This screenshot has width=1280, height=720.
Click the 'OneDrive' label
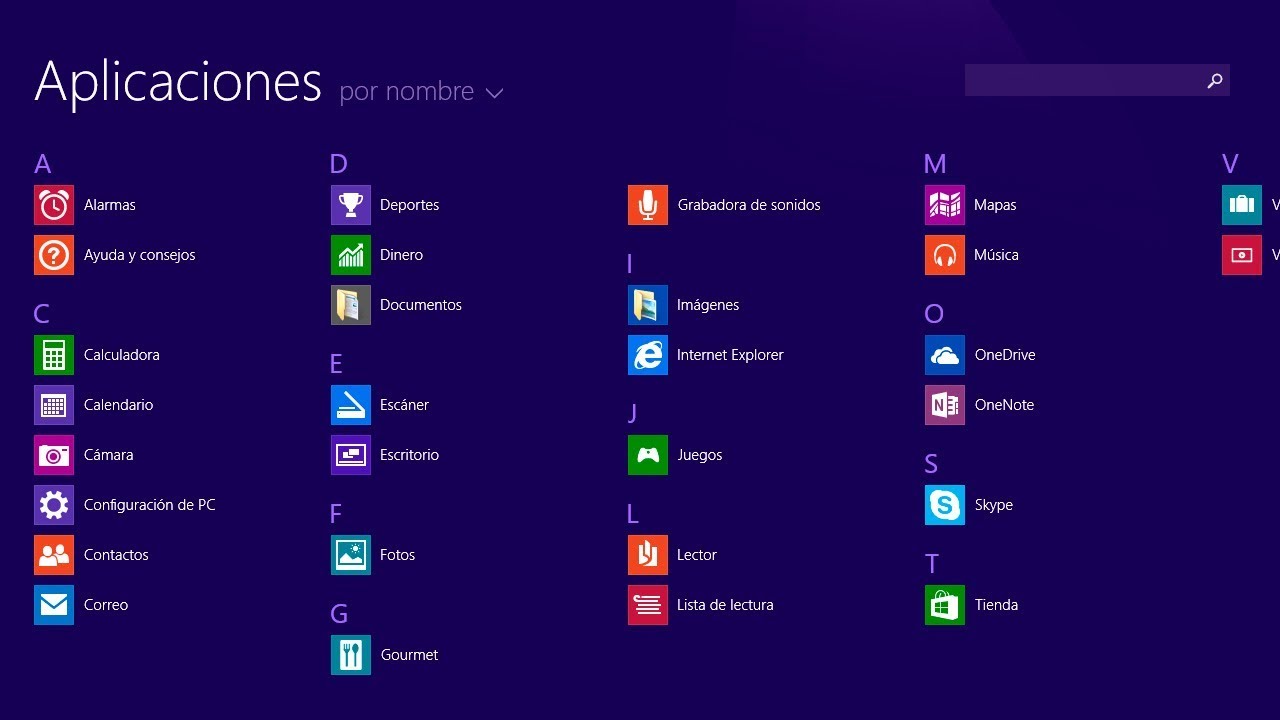tap(1005, 355)
